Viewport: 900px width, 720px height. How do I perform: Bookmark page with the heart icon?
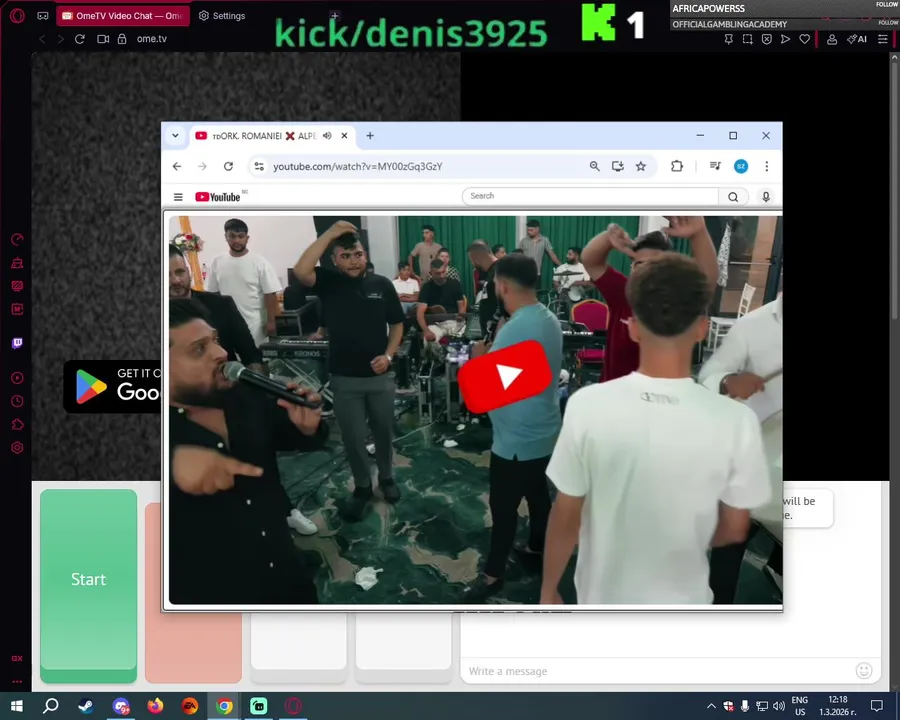(x=804, y=39)
